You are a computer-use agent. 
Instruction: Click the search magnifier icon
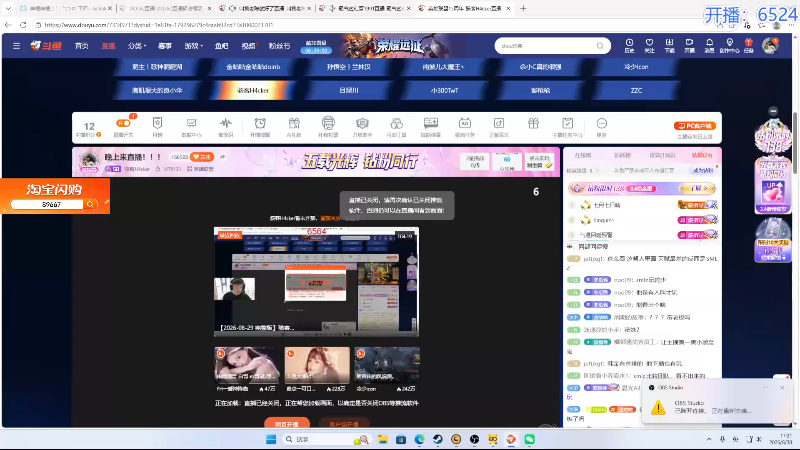[600, 46]
